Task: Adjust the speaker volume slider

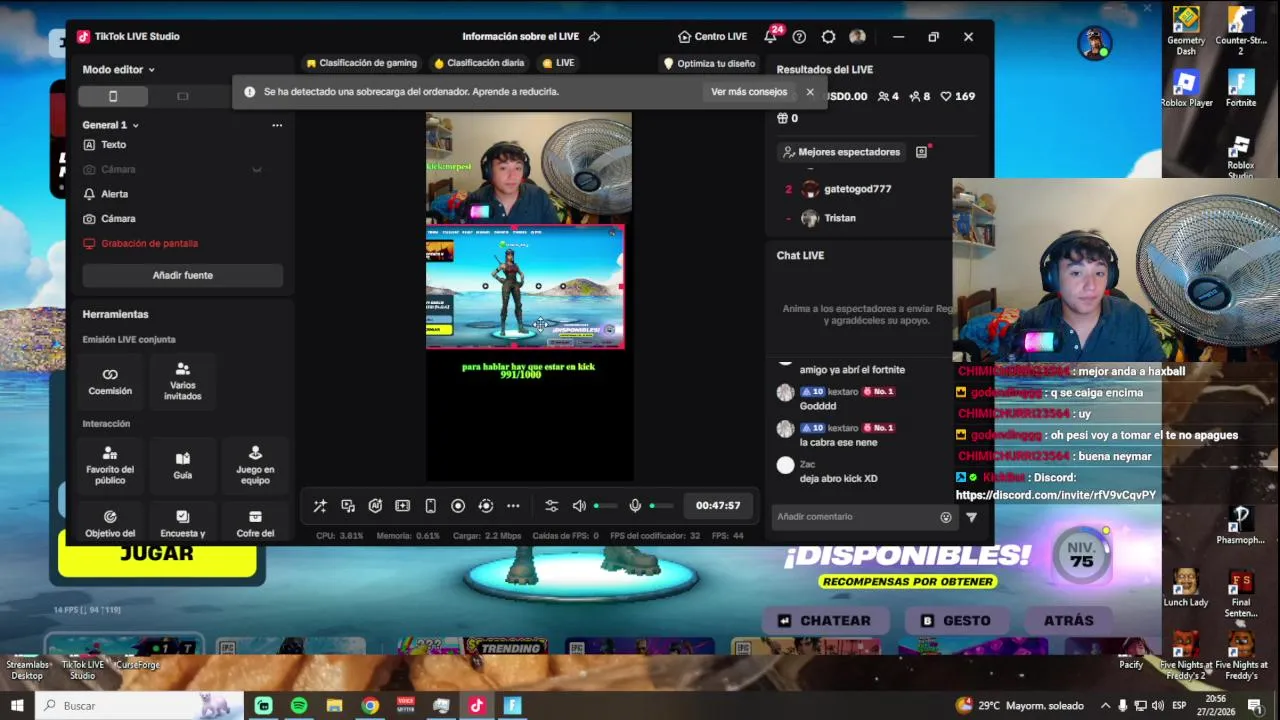Action: point(606,506)
